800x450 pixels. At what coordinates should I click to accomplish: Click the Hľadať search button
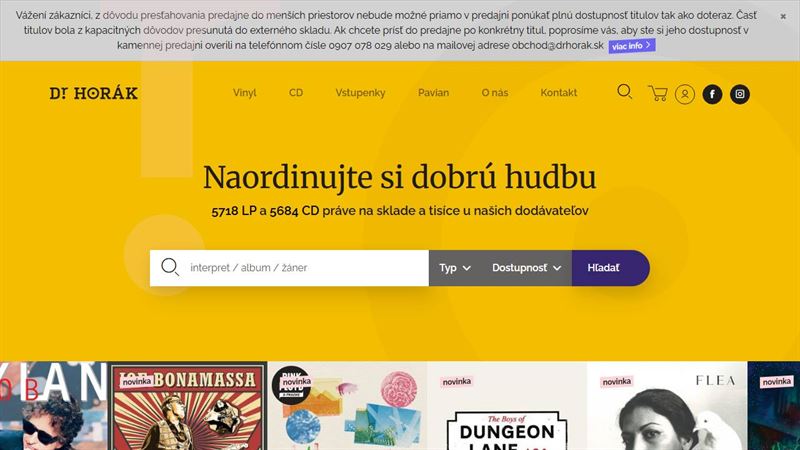611,268
